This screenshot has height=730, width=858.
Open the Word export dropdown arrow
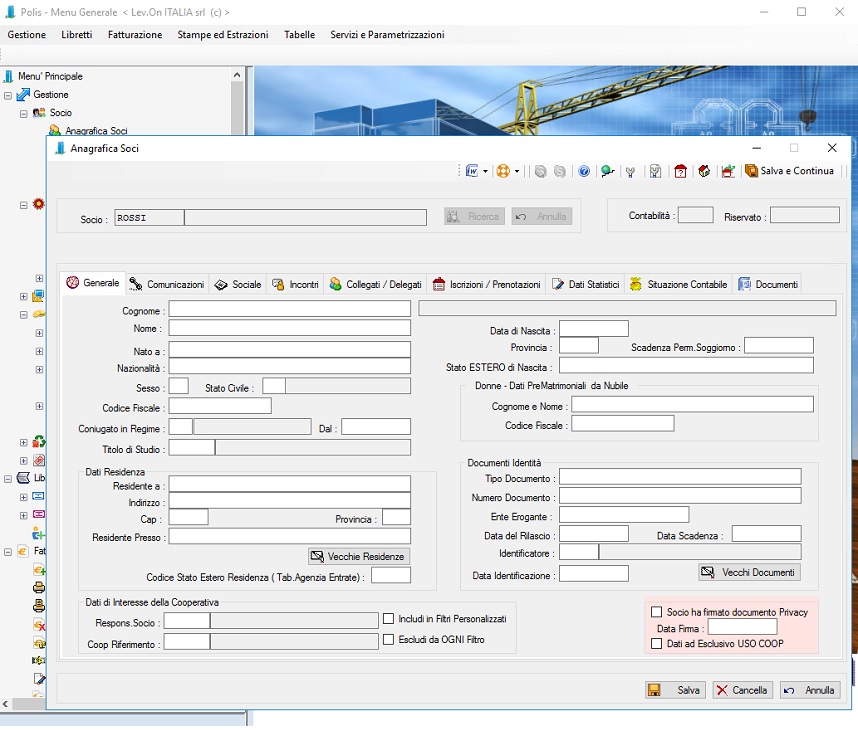[x=485, y=172]
